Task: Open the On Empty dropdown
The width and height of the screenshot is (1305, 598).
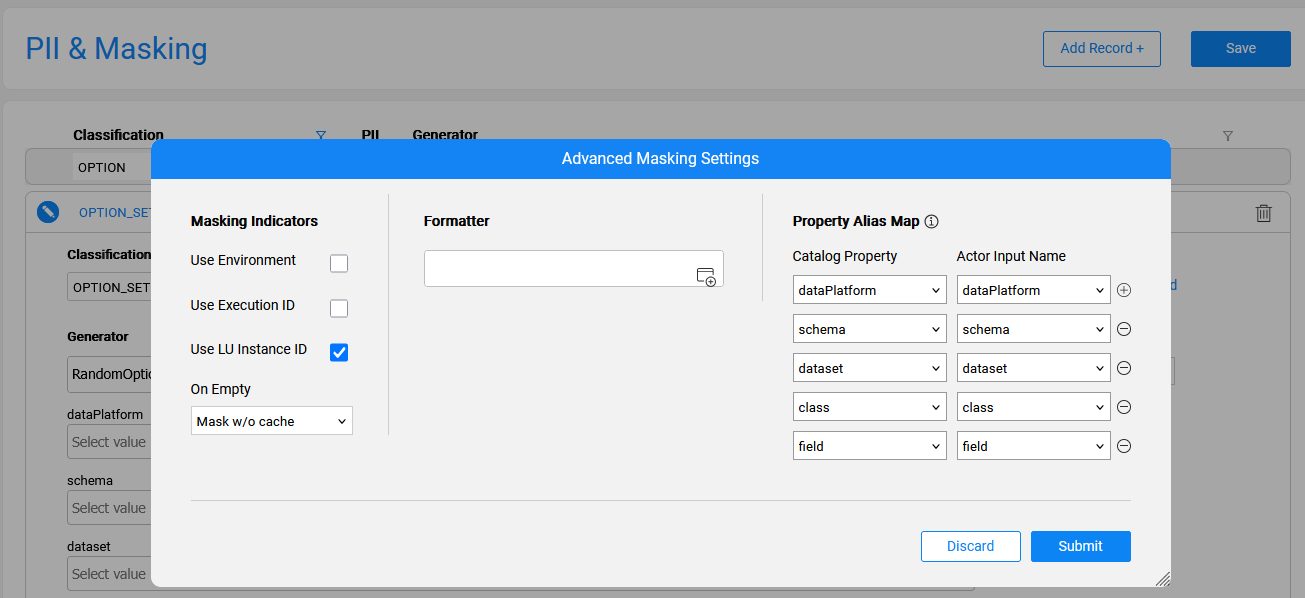Action: pyautogui.click(x=271, y=421)
